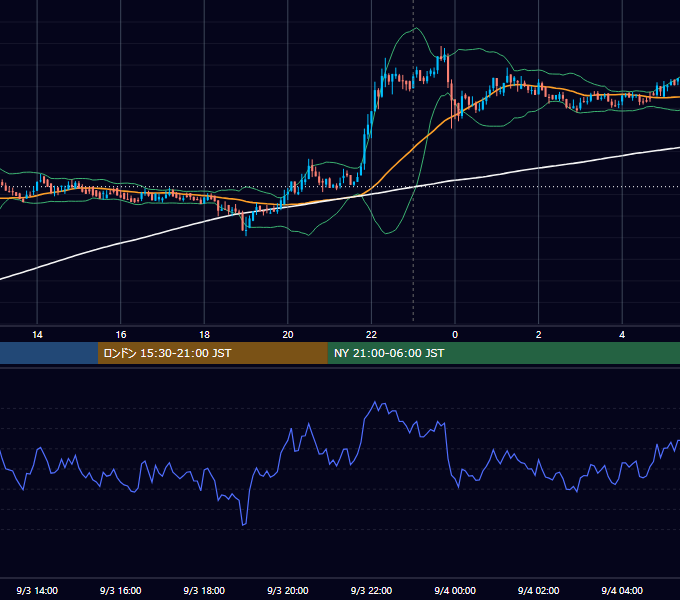
Task: Click the '9/4 04:00' label on oscillator axis
Action: pos(622,590)
